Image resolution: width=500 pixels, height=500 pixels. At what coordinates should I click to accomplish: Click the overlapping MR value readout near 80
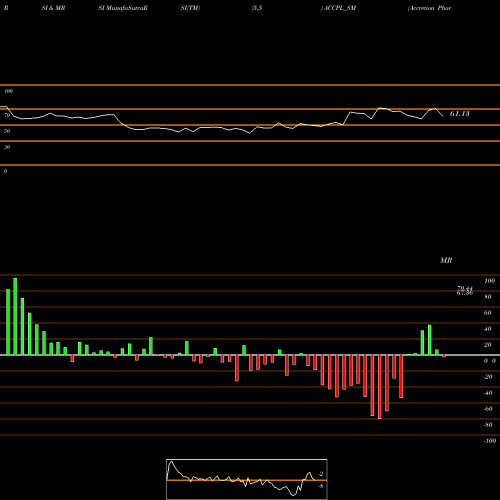(465, 291)
